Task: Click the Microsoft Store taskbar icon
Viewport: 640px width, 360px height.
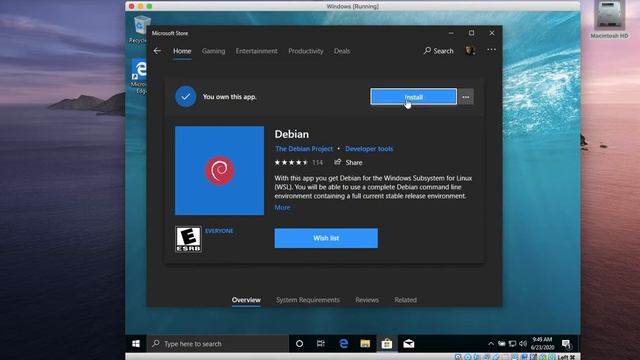Action: coord(387,344)
